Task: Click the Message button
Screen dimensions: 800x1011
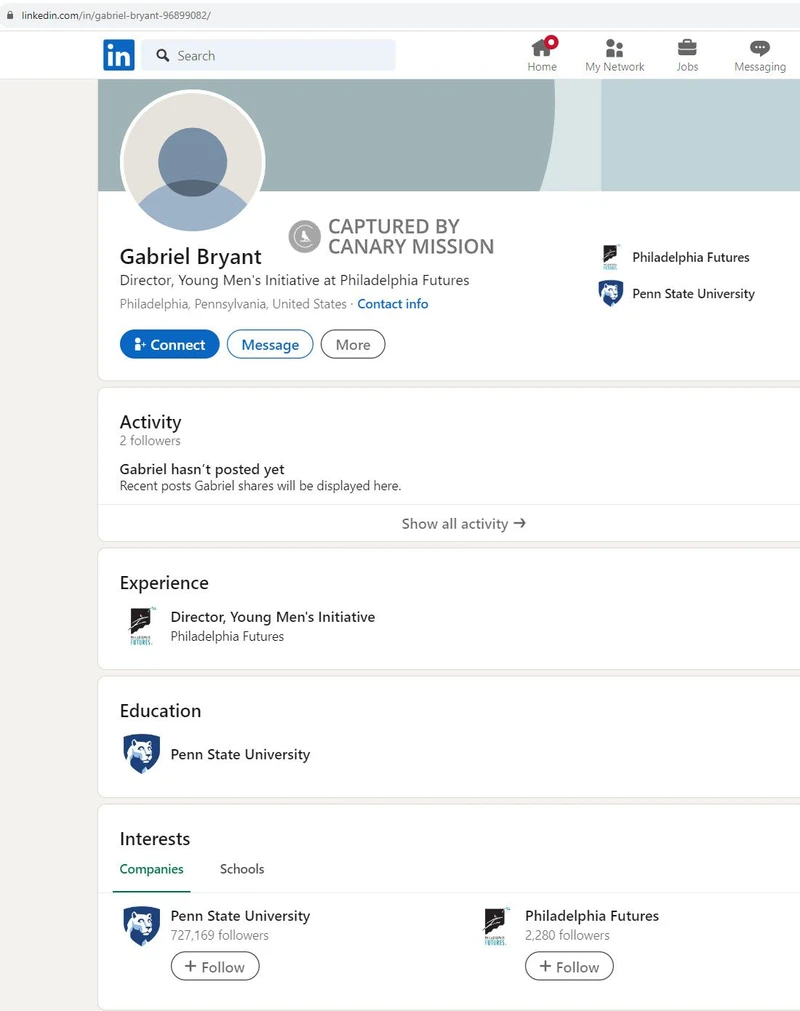Action: (270, 344)
